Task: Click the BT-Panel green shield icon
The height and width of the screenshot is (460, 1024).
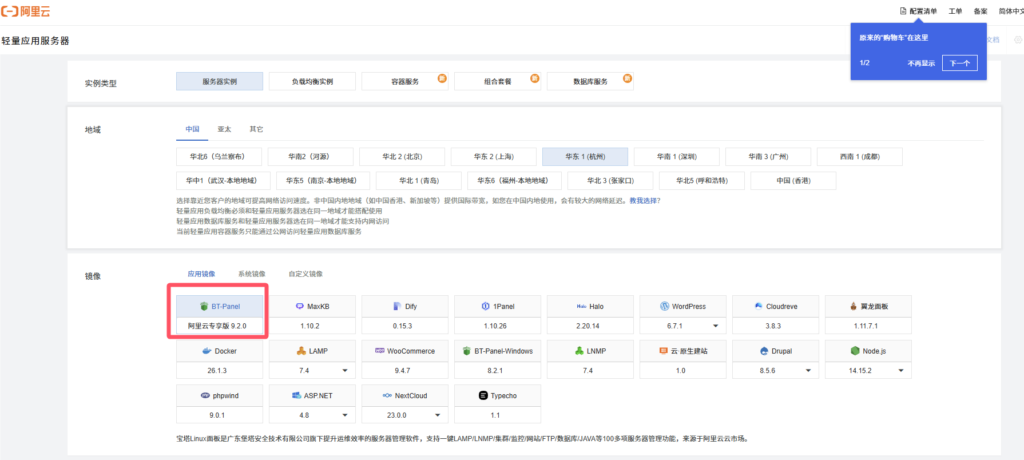Action: tap(204, 306)
